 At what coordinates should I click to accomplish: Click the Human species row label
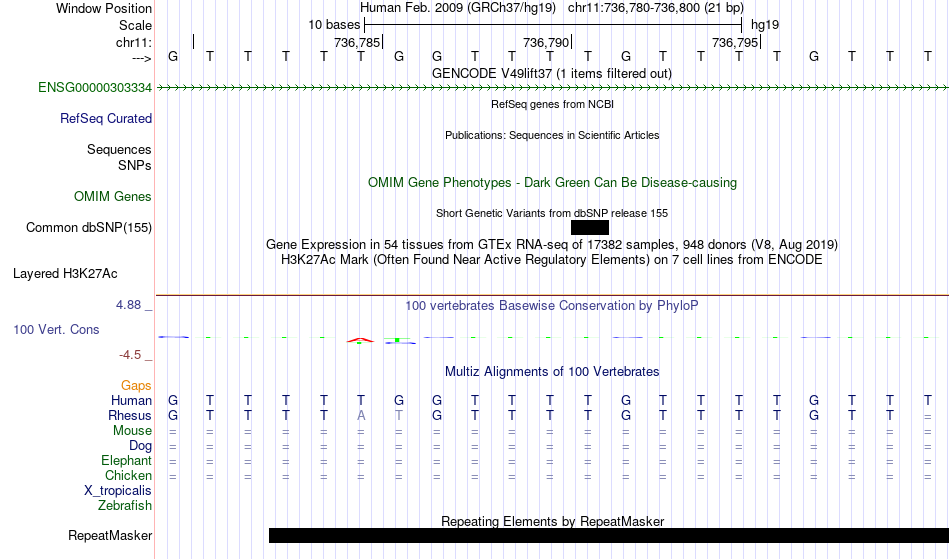coord(131,400)
